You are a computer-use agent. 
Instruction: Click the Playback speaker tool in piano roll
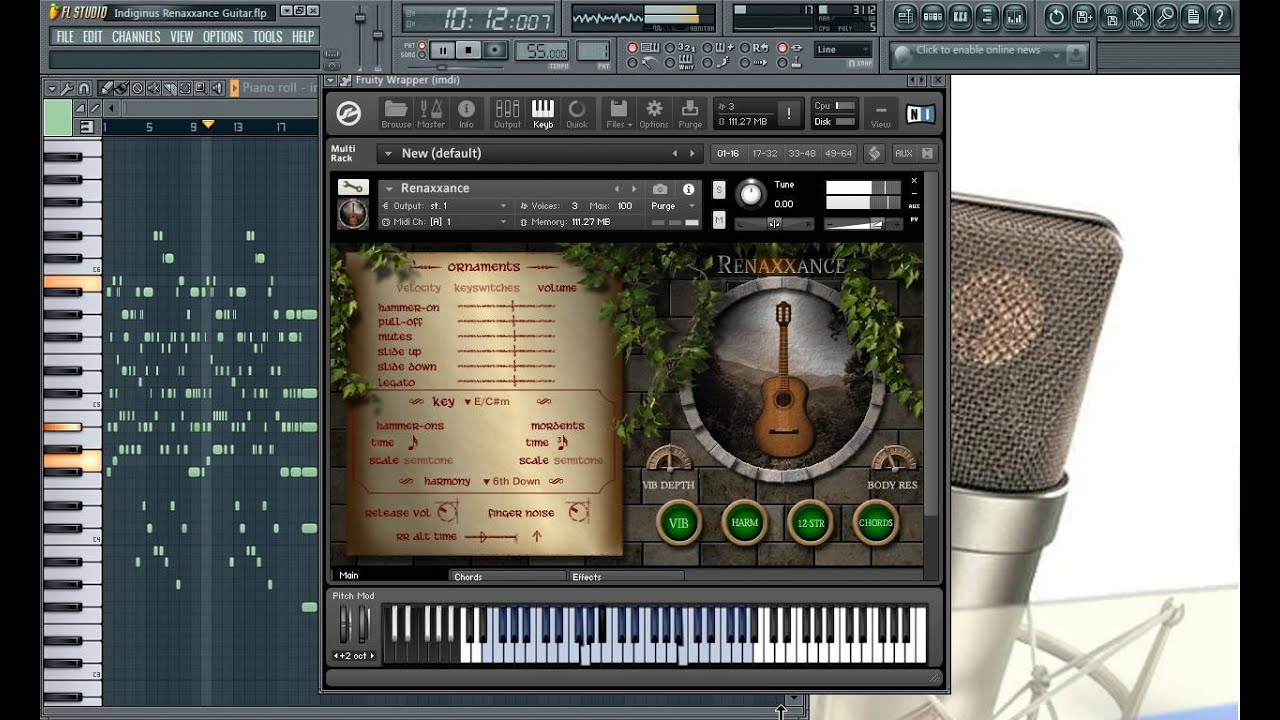pos(218,88)
